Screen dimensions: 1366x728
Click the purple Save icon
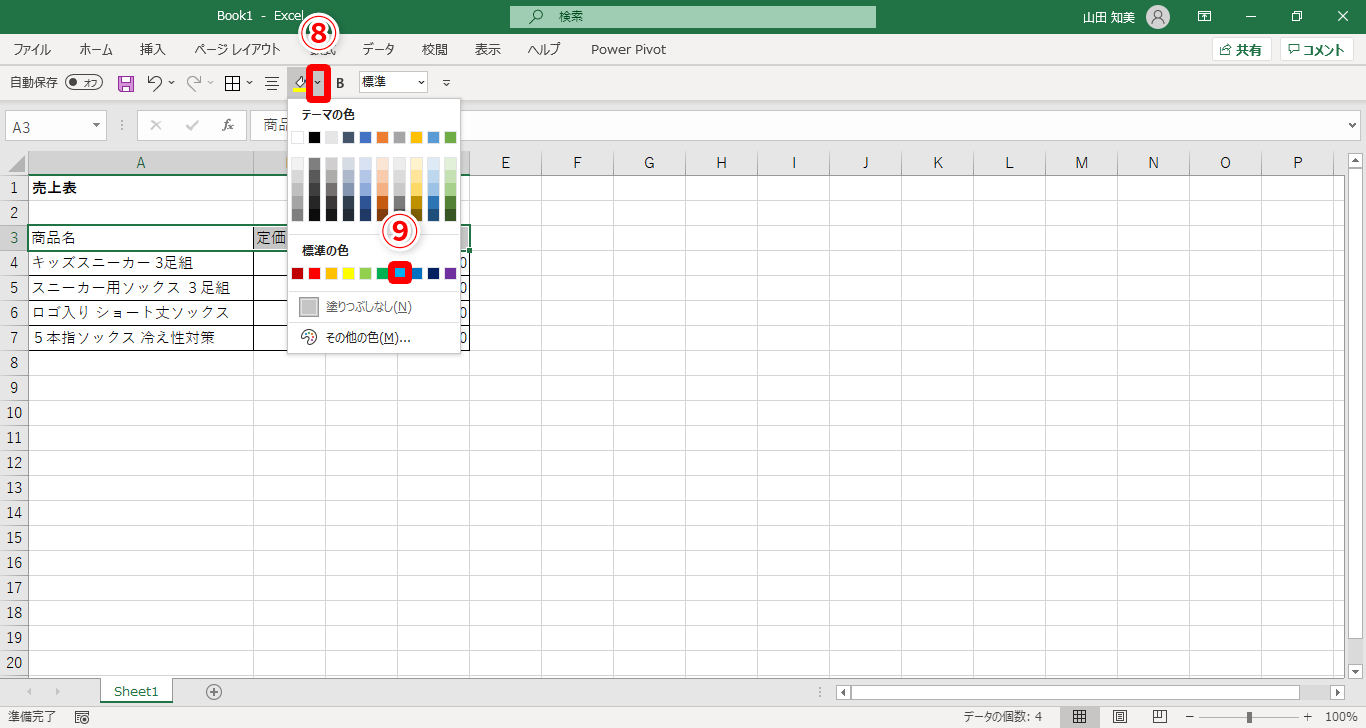pyautogui.click(x=126, y=83)
